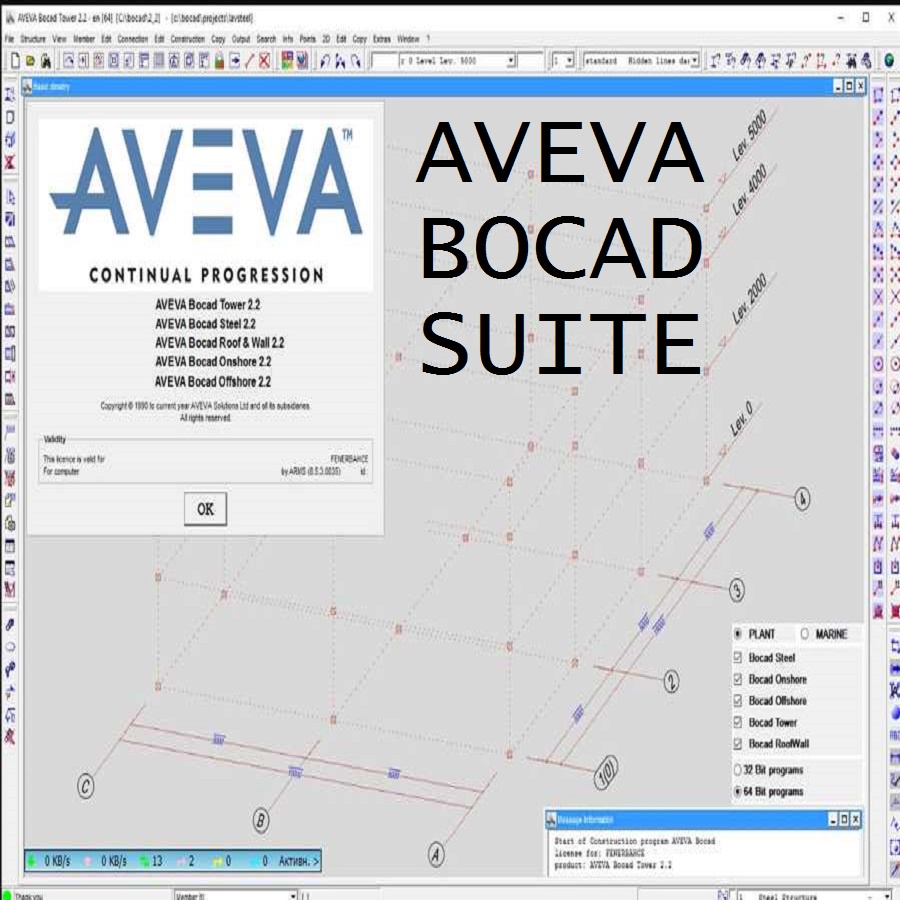Select the red scissors cut icon
Screen dimensions: 900x900
(x=248, y=60)
